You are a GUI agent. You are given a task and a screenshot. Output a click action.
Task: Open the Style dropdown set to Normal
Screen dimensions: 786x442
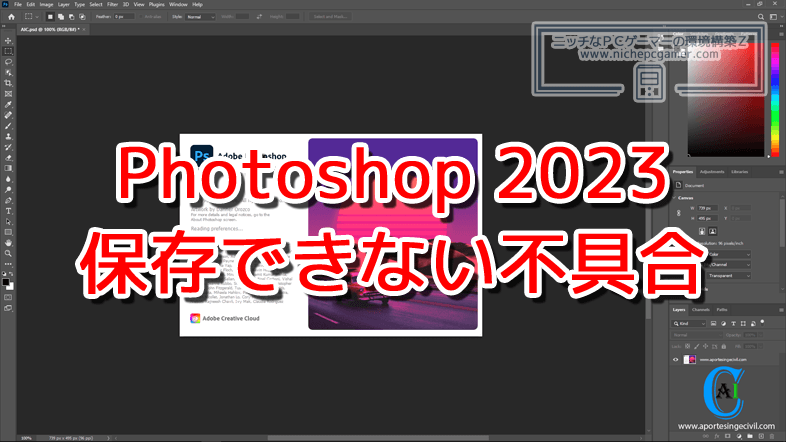[200, 17]
